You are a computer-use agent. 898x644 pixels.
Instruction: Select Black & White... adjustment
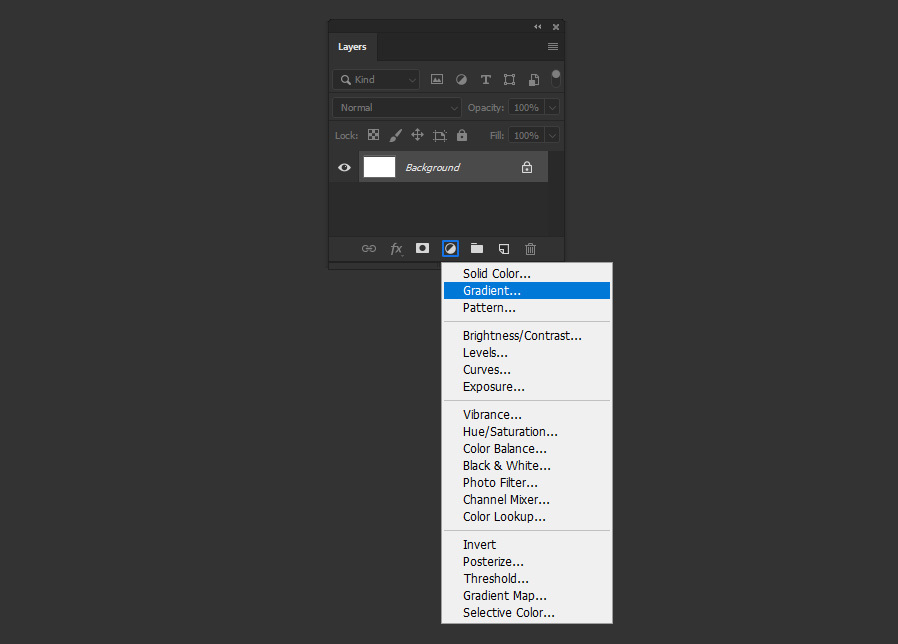click(x=527, y=466)
